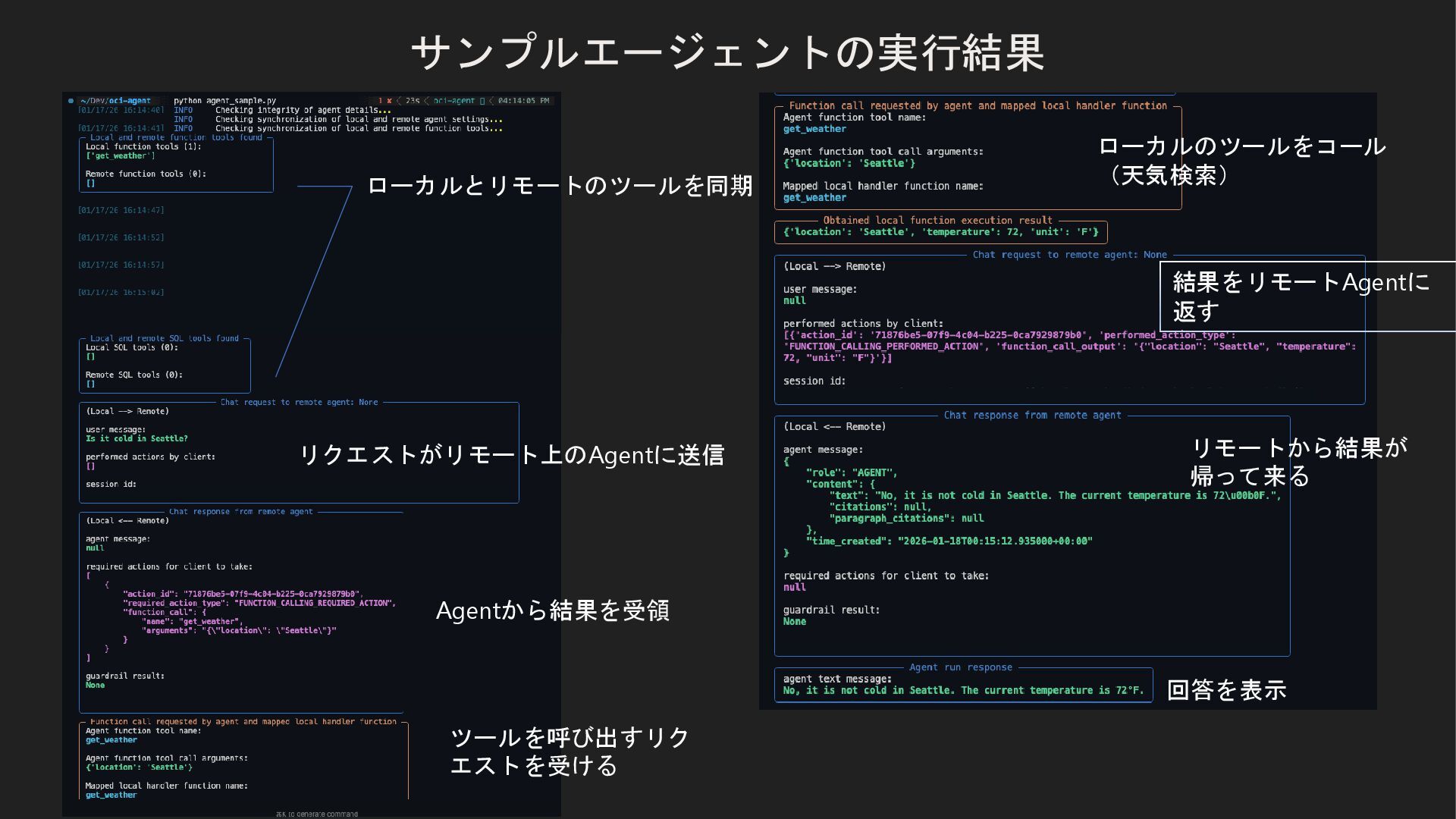This screenshot has width=1456, height=819.
Task: Click the blue dot at terminal prompt start
Action: click(x=71, y=100)
